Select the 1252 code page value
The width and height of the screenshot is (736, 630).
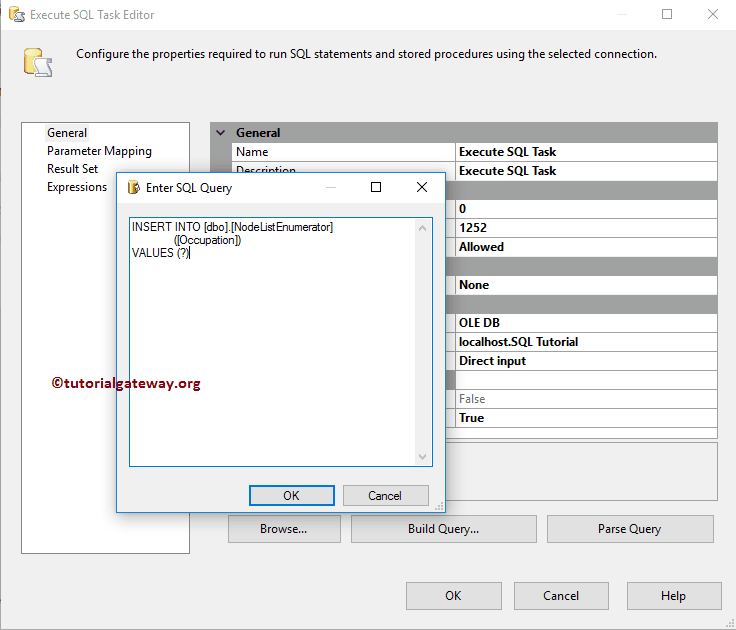[586, 228]
